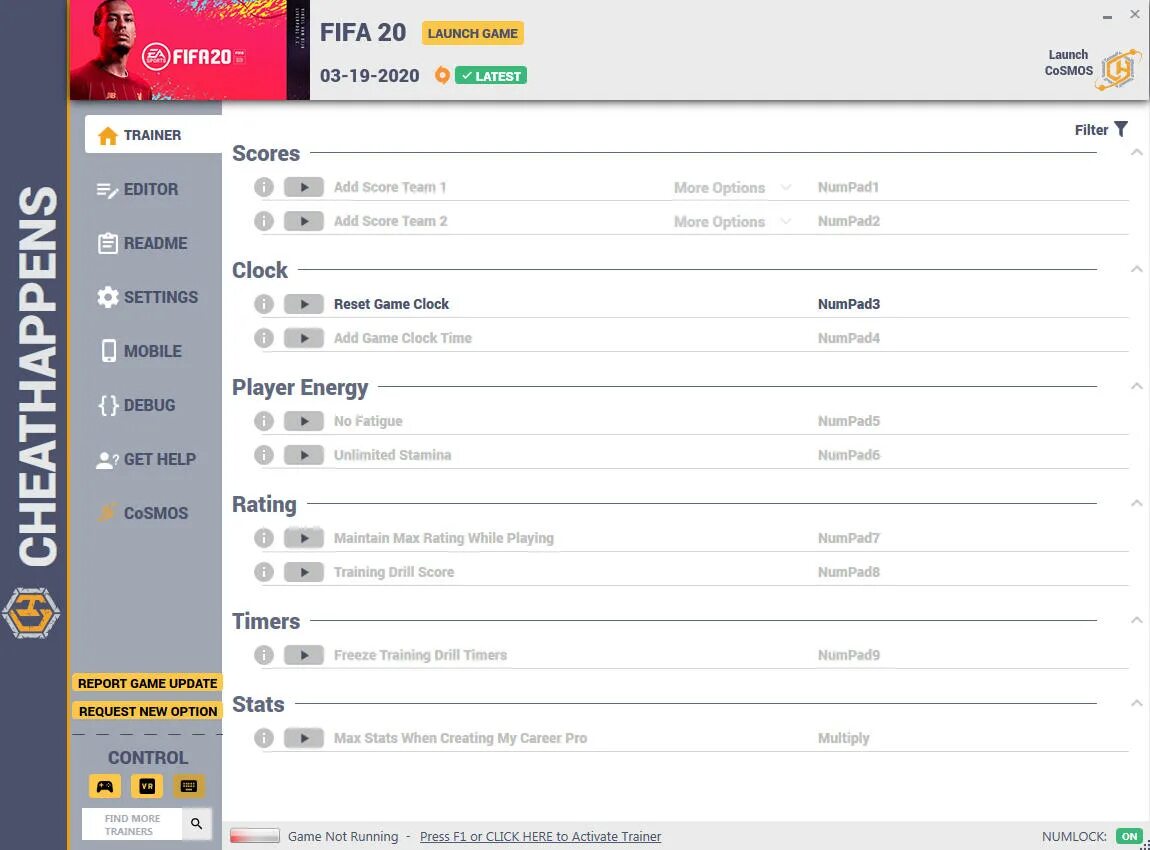This screenshot has width=1150, height=850.
Task: Click the red game status progress bar
Action: [x=254, y=835]
